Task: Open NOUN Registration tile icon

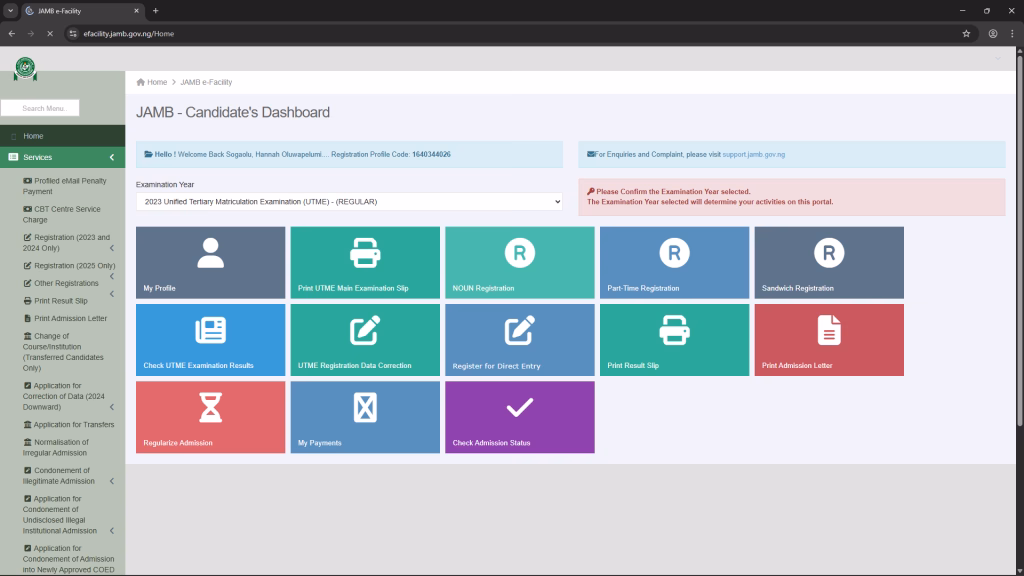Action: [x=519, y=253]
